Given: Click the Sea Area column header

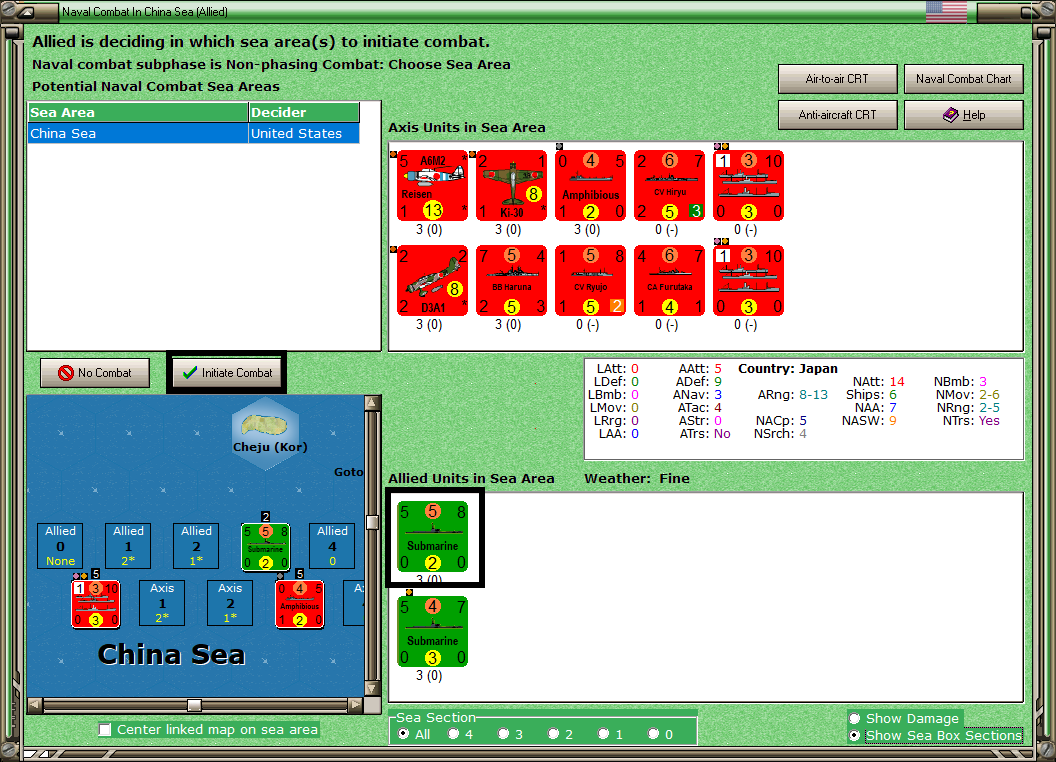Looking at the screenshot, I should (138, 113).
